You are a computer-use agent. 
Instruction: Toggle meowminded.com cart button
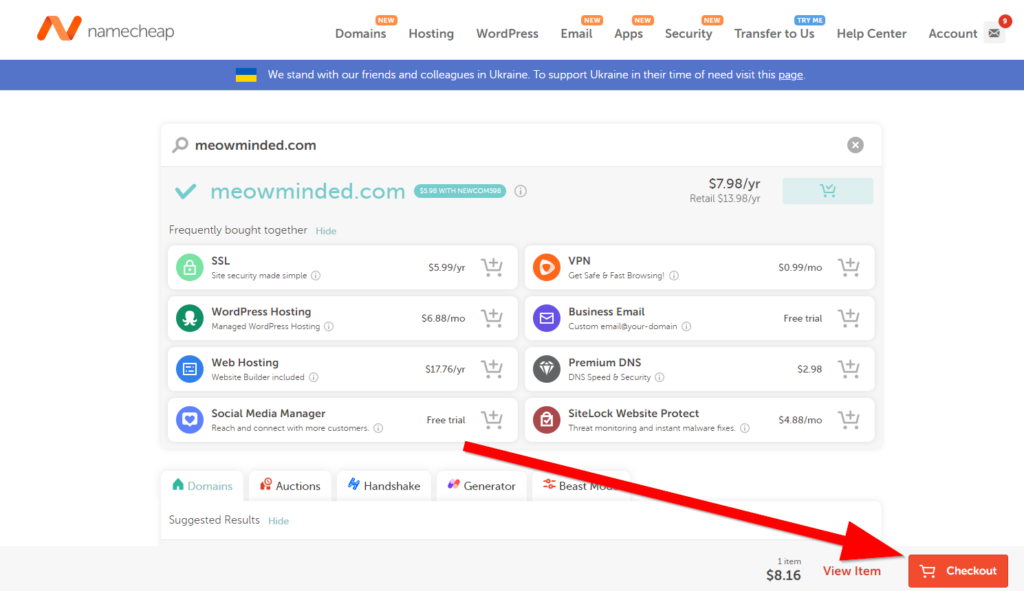[827, 191]
